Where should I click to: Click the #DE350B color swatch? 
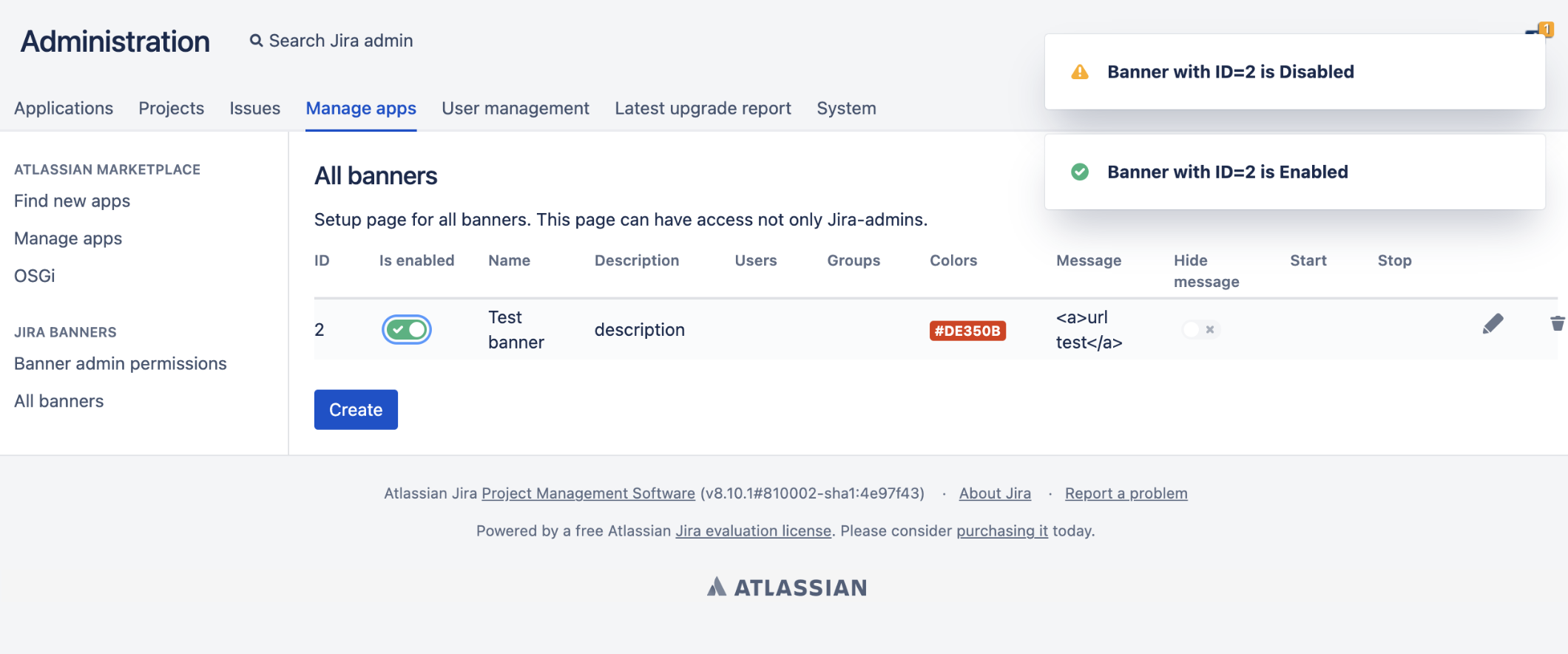point(967,331)
